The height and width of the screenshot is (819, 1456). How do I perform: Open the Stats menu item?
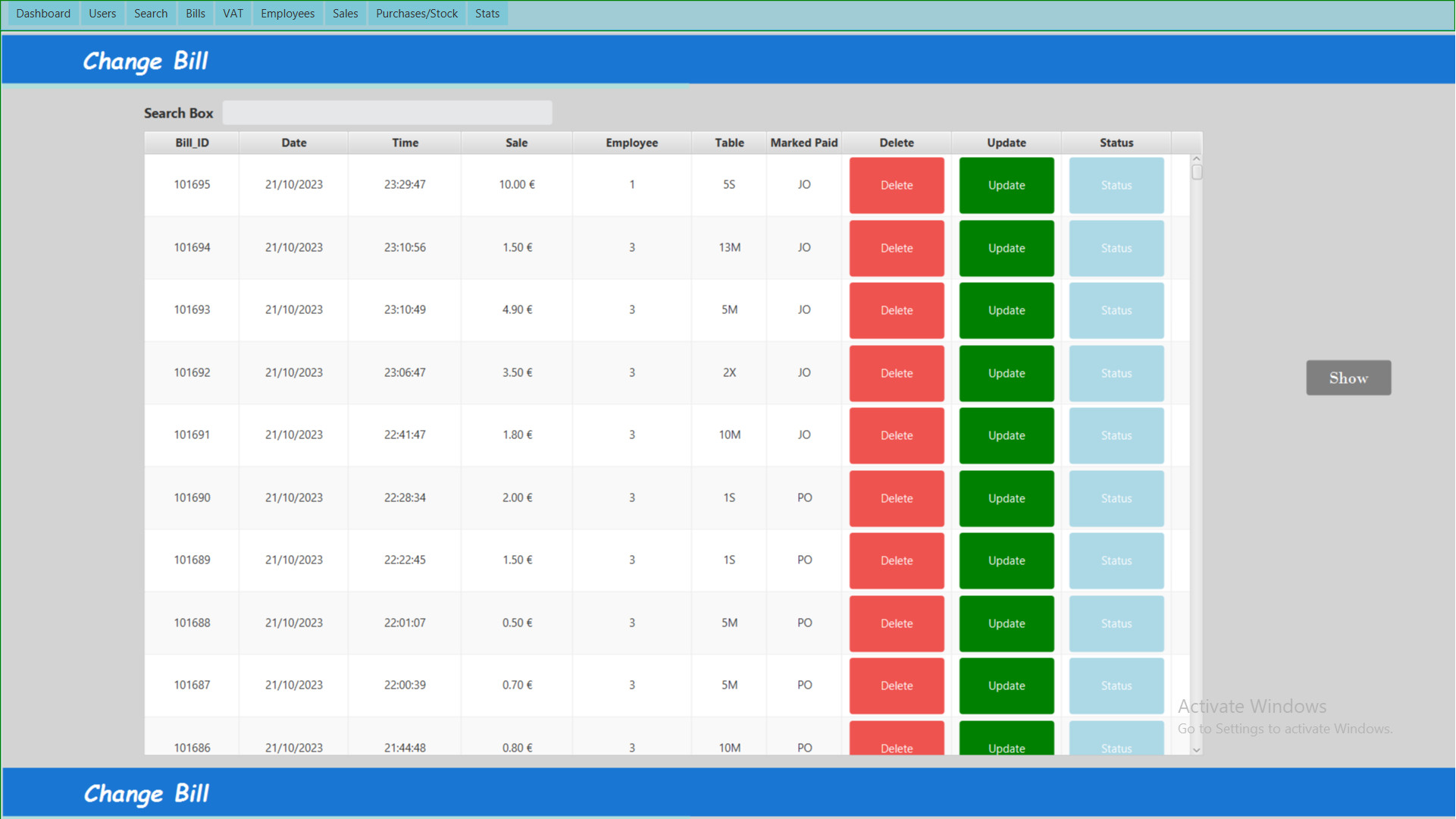pyautogui.click(x=487, y=14)
